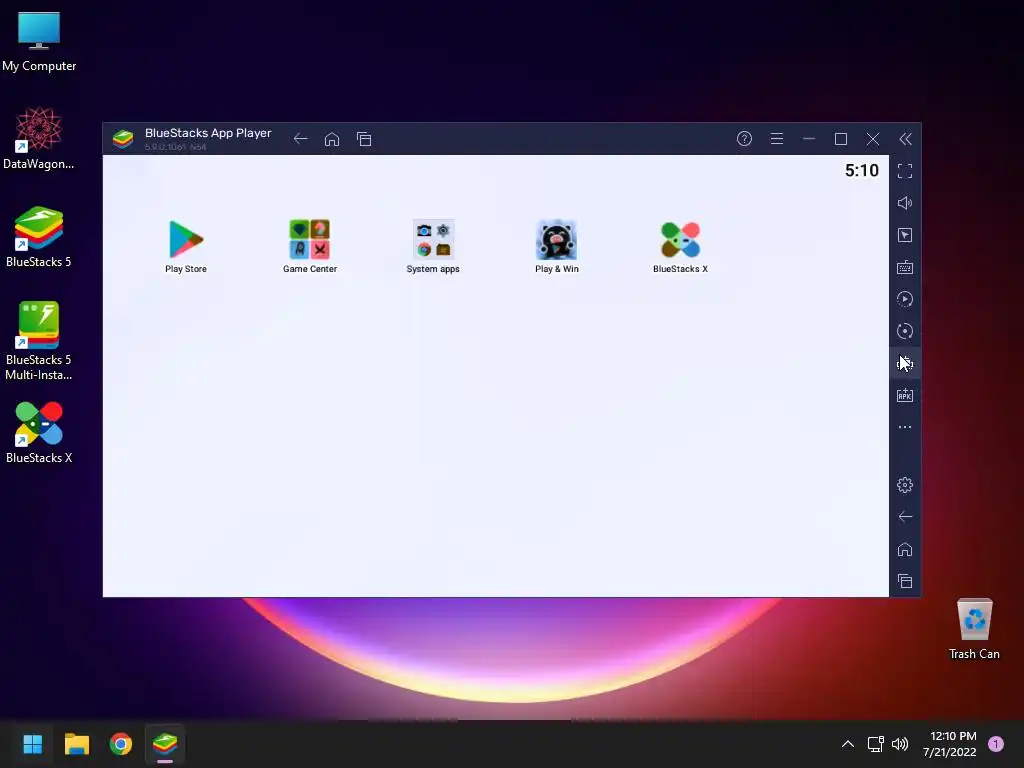Launch Game Center in BlueStacks
The width and height of the screenshot is (1024, 768).
pos(310,246)
